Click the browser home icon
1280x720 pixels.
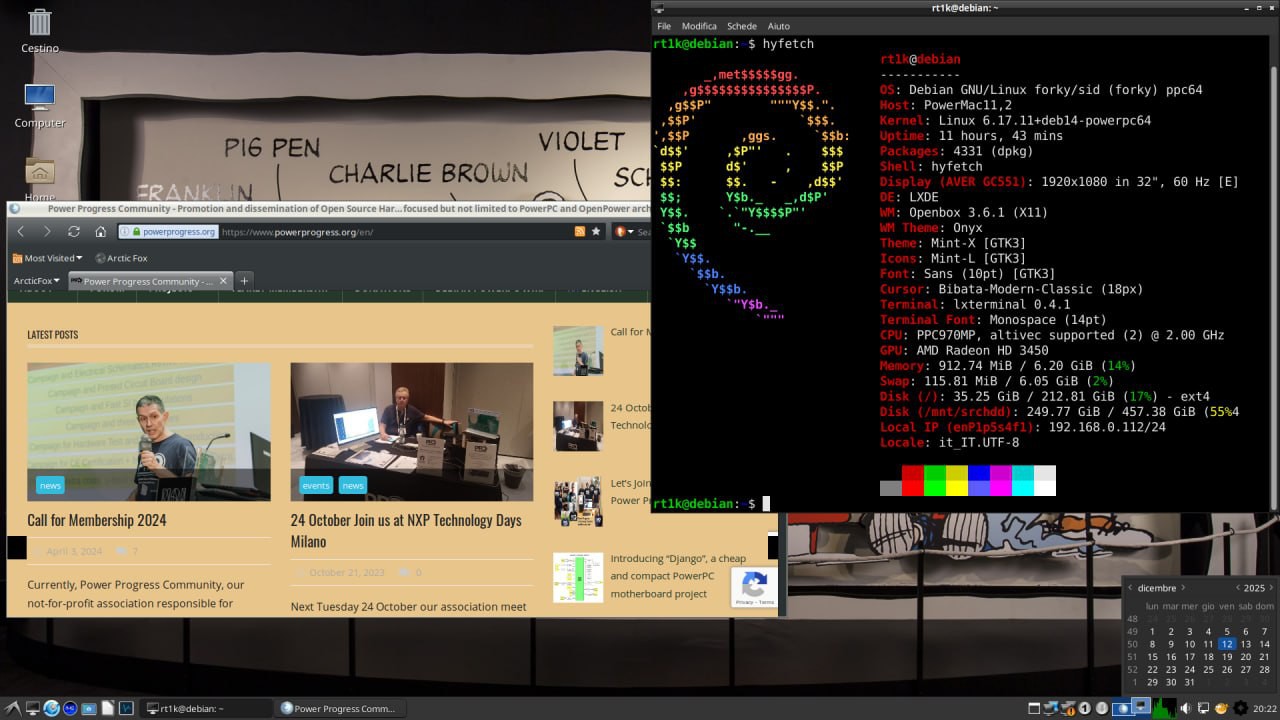[x=101, y=231]
